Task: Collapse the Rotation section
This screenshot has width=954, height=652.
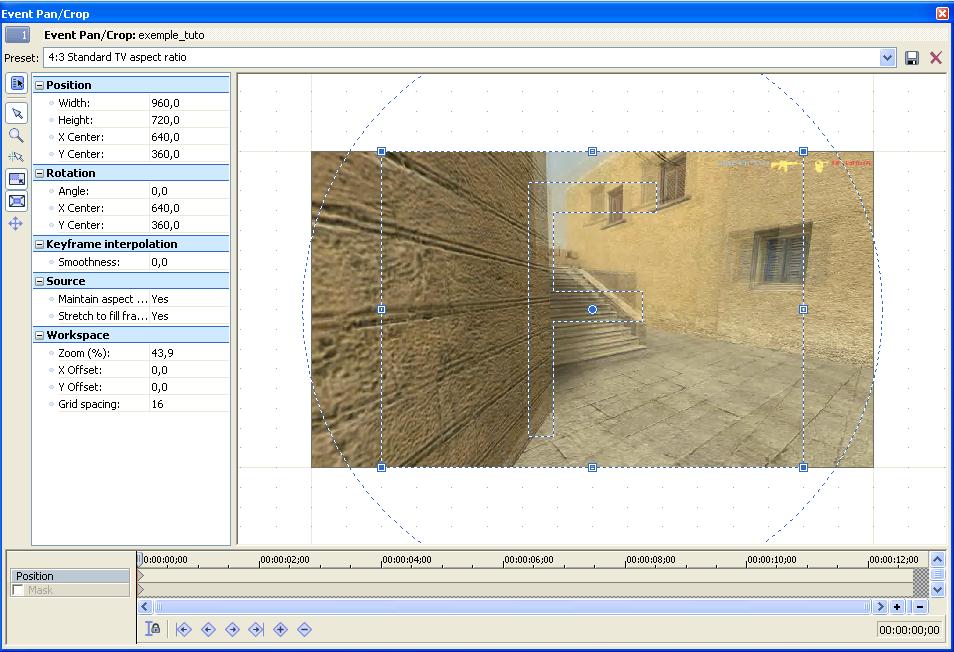Action: tap(40, 173)
